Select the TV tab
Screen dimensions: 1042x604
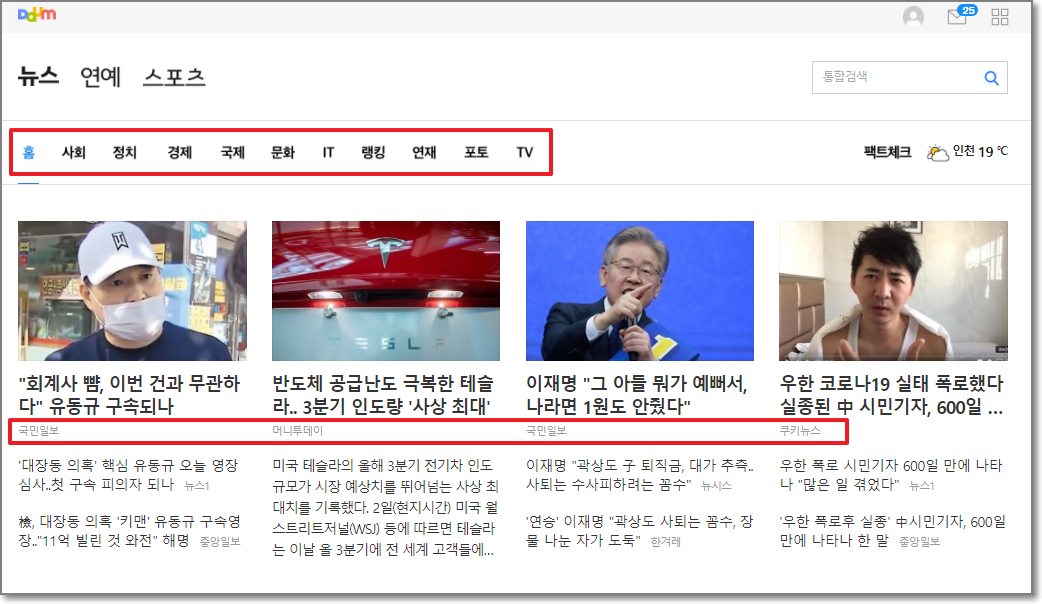[x=525, y=152]
